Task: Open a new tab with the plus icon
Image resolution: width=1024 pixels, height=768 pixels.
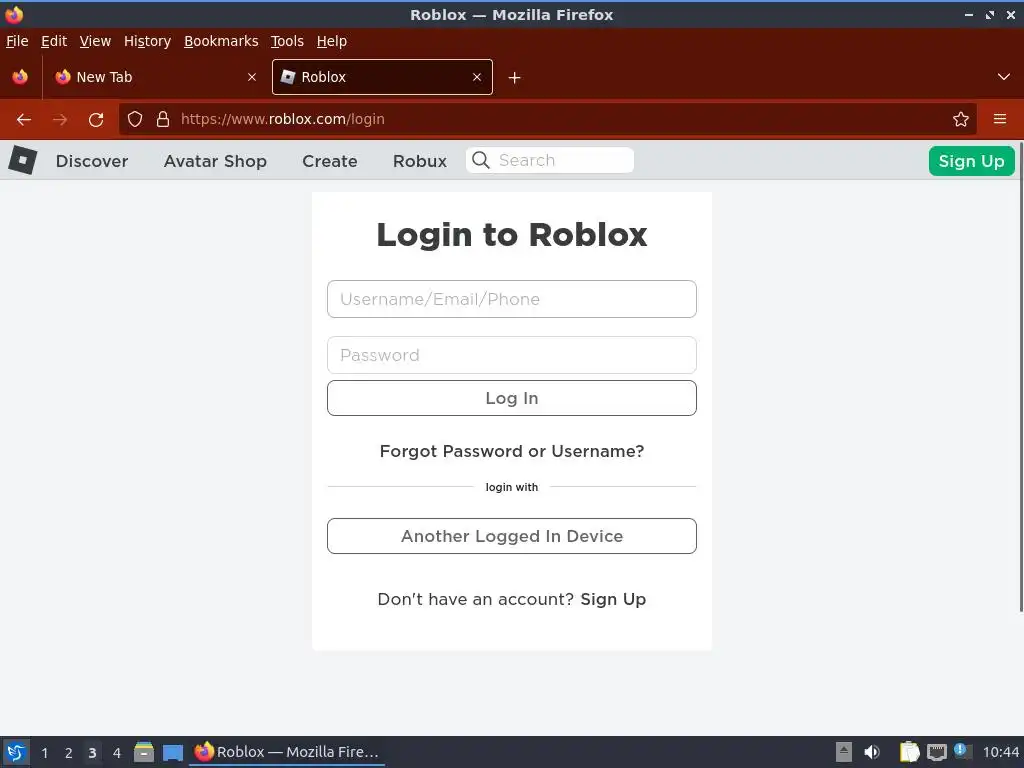Action: (515, 78)
